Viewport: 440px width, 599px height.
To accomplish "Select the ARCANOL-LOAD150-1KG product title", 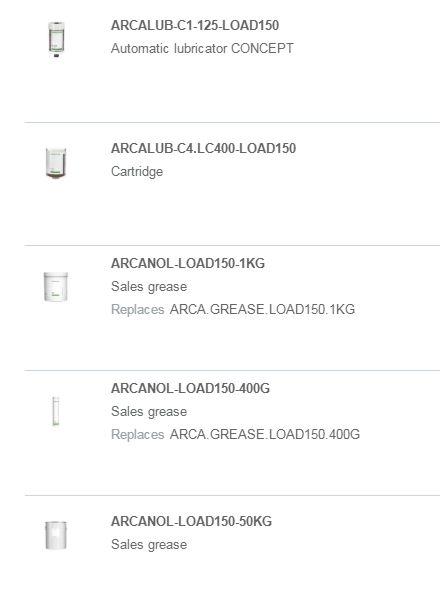I will tap(188, 263).
